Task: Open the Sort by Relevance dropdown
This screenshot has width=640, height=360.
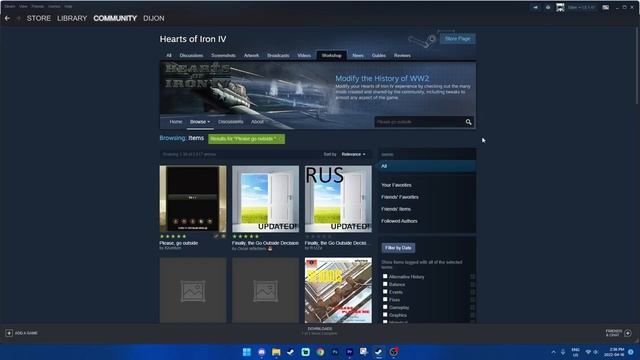Action: click(x=353, y=154)
